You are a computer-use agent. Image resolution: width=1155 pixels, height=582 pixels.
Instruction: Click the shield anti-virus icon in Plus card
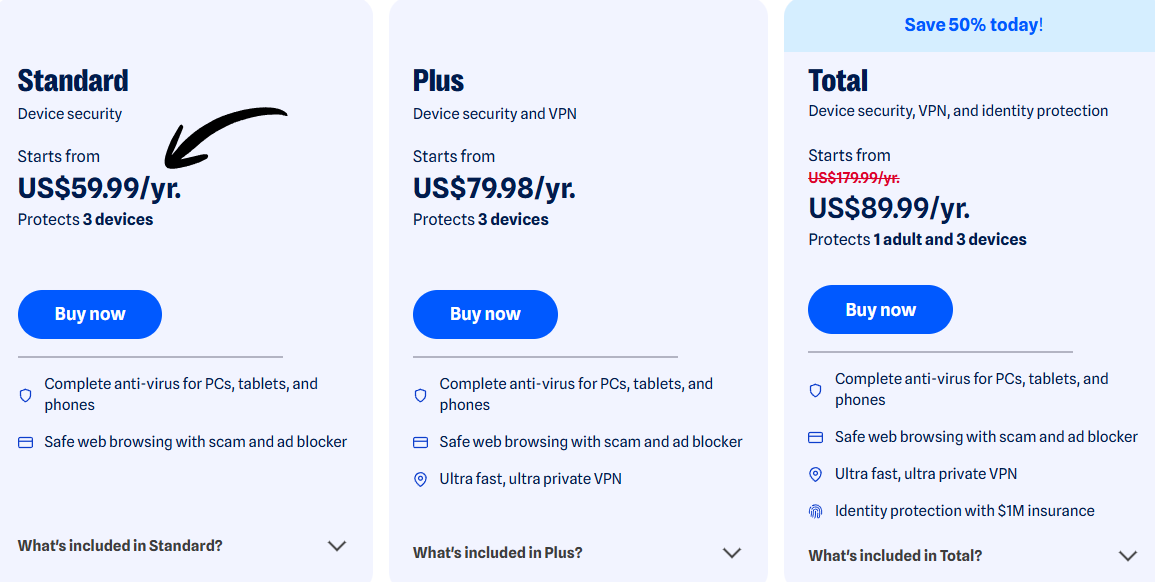coord(419,395)
